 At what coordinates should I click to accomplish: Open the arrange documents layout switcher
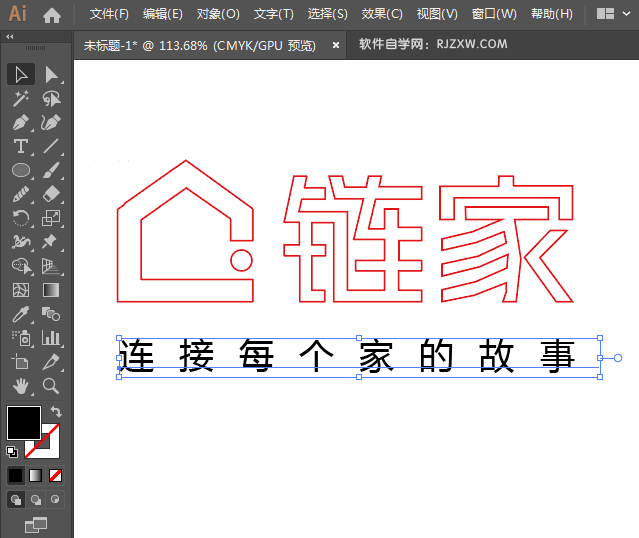point(605,14)
